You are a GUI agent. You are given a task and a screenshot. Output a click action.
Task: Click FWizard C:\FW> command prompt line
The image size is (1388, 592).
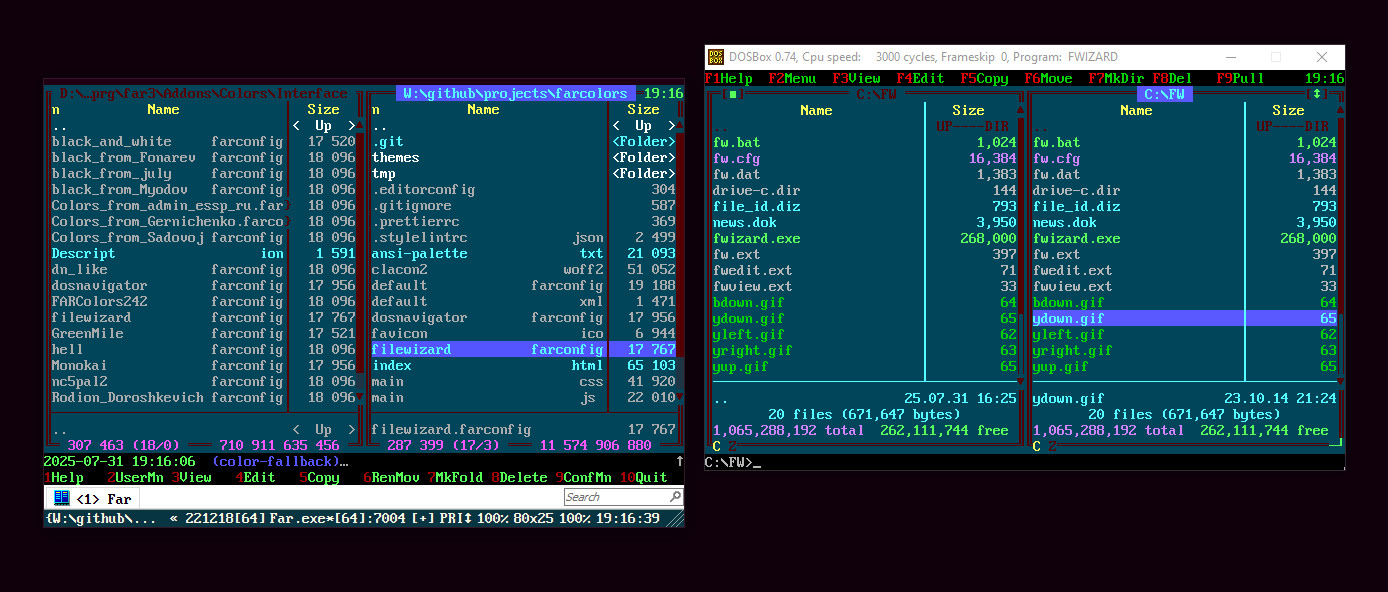click(1024, 462)
